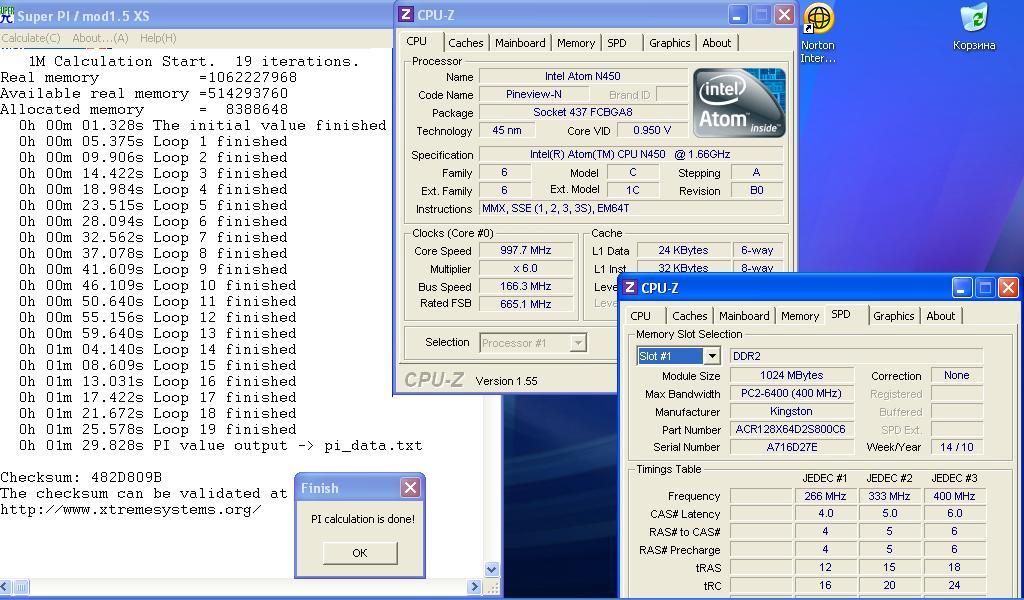Click the 1024 MBytes module size value
This screenshot has width=1024, height=600.
point(792,375)
